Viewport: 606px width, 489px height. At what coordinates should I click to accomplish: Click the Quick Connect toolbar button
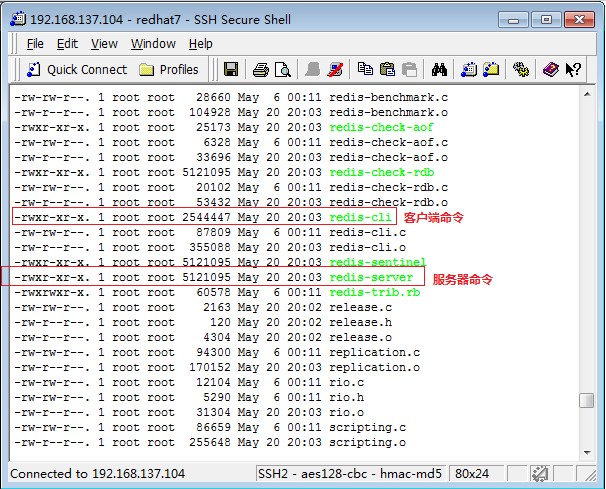[x=77, y=70]
